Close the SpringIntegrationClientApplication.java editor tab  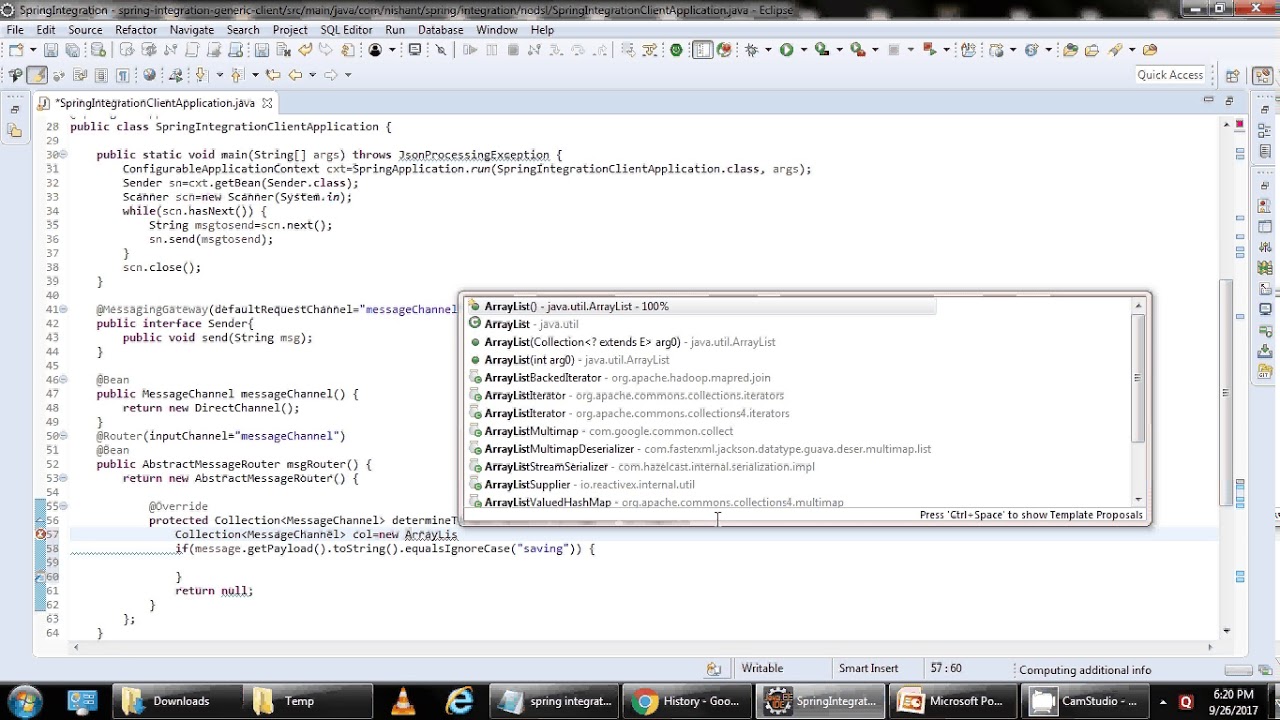pyautogui.click(x=267, y=103)
